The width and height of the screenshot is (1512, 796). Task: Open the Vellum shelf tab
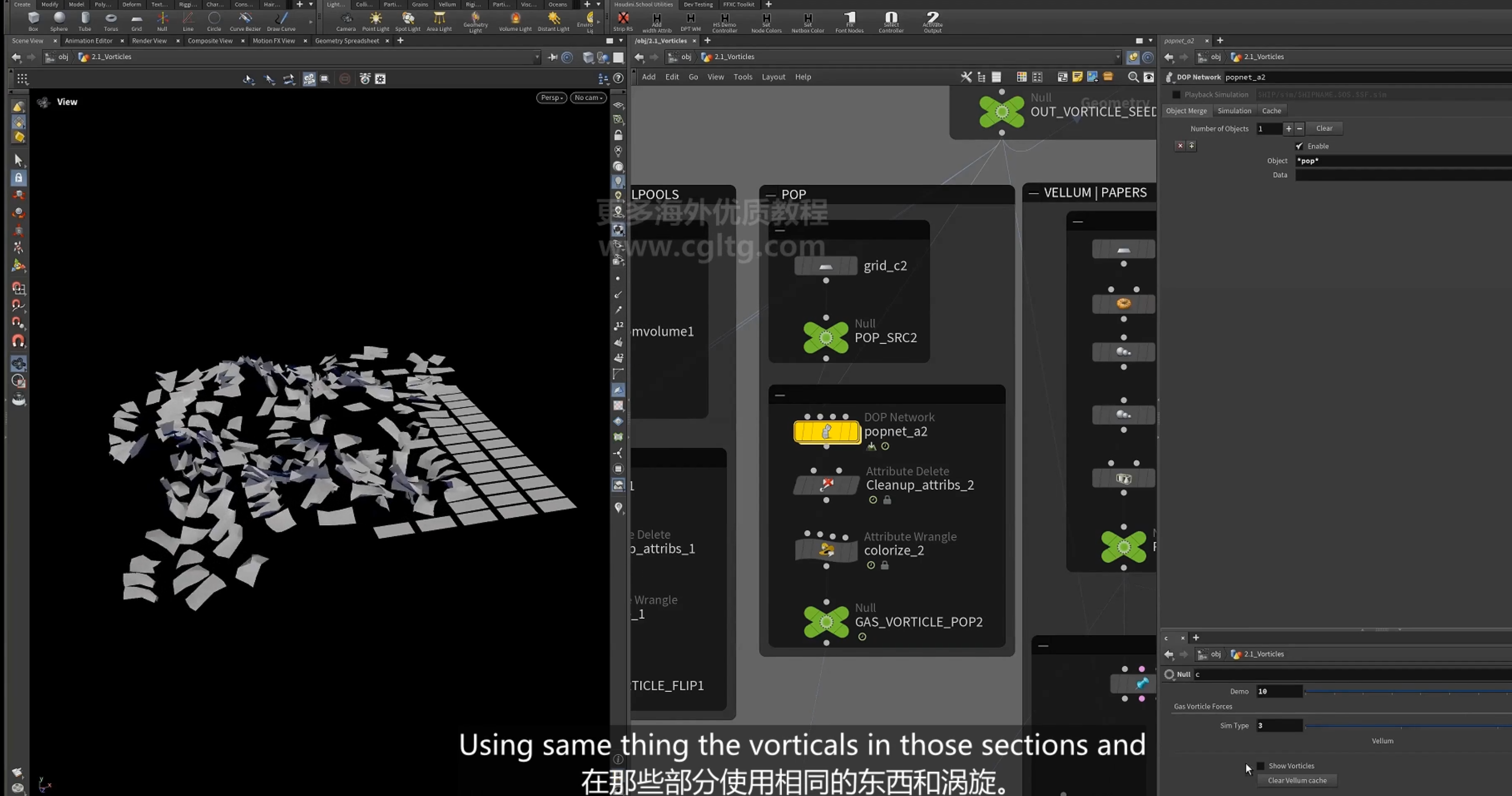[447, 4]
